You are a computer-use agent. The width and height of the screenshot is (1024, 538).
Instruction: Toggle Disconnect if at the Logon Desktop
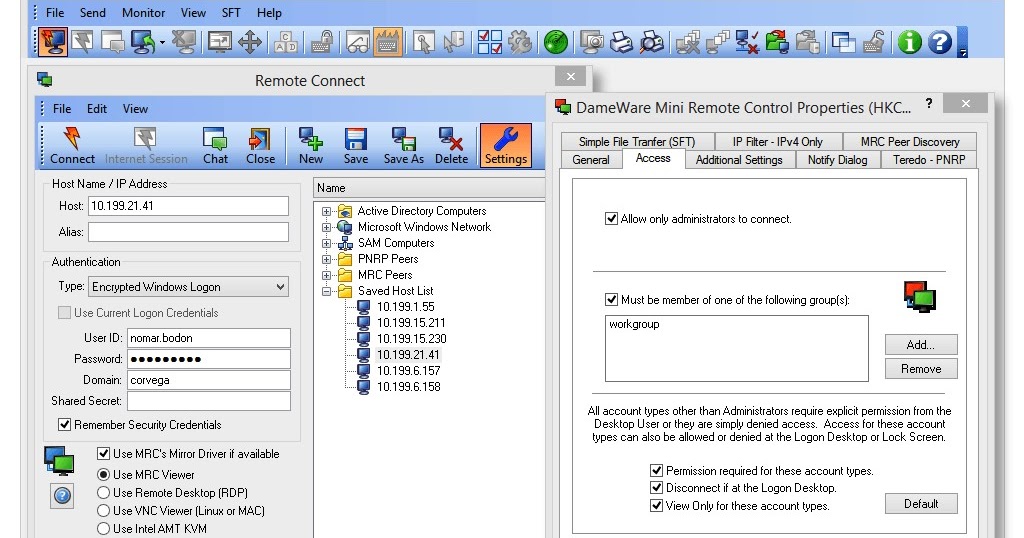(656, 488)
